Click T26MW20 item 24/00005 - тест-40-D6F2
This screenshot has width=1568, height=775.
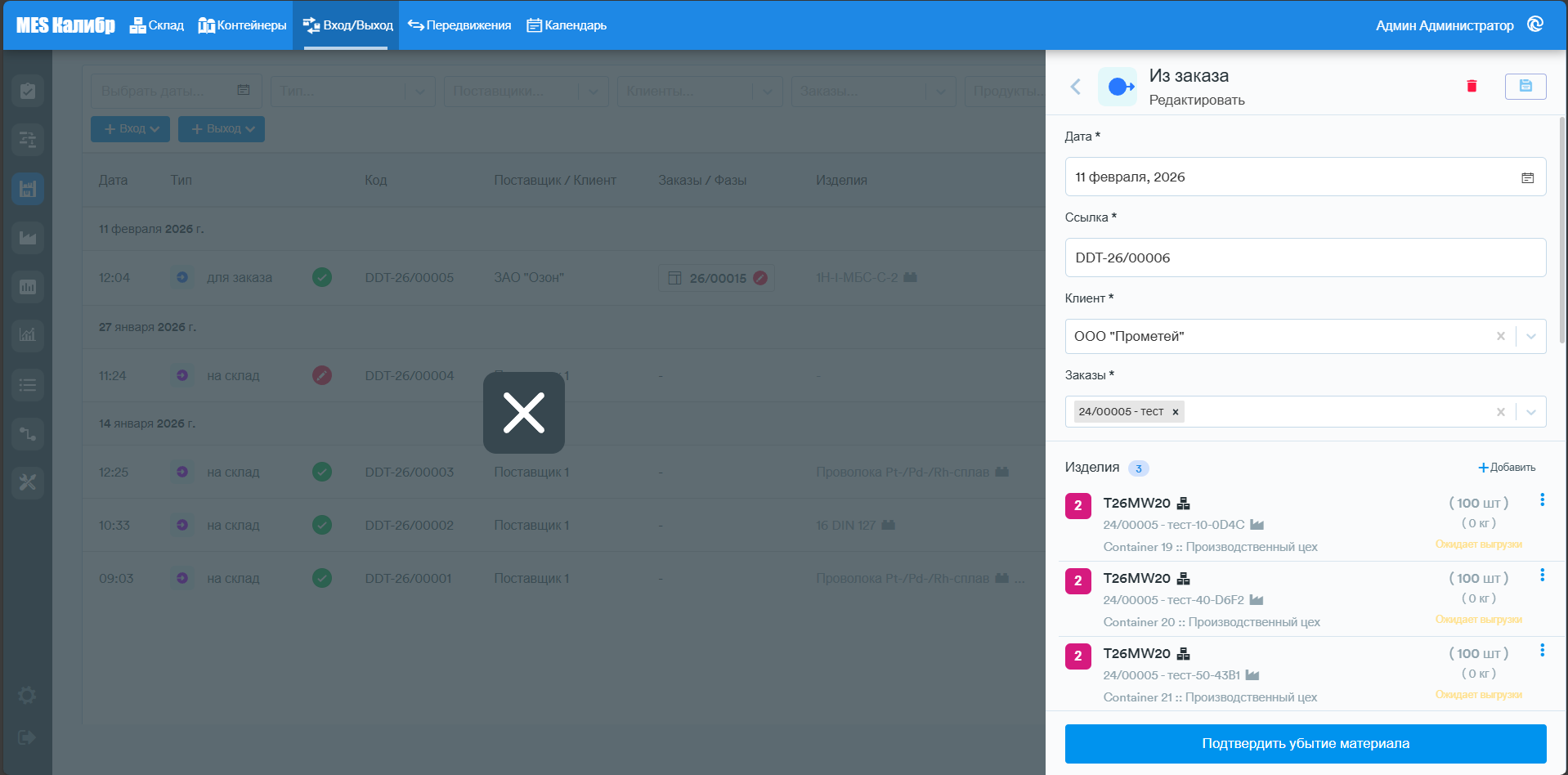(1304, 599)
